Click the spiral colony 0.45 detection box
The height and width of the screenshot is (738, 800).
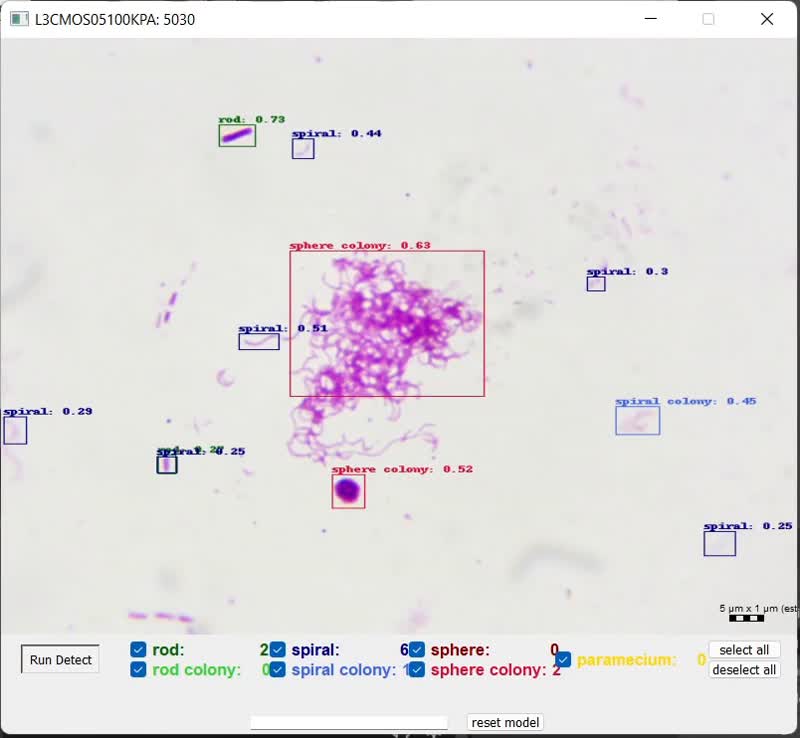point(638,421)
